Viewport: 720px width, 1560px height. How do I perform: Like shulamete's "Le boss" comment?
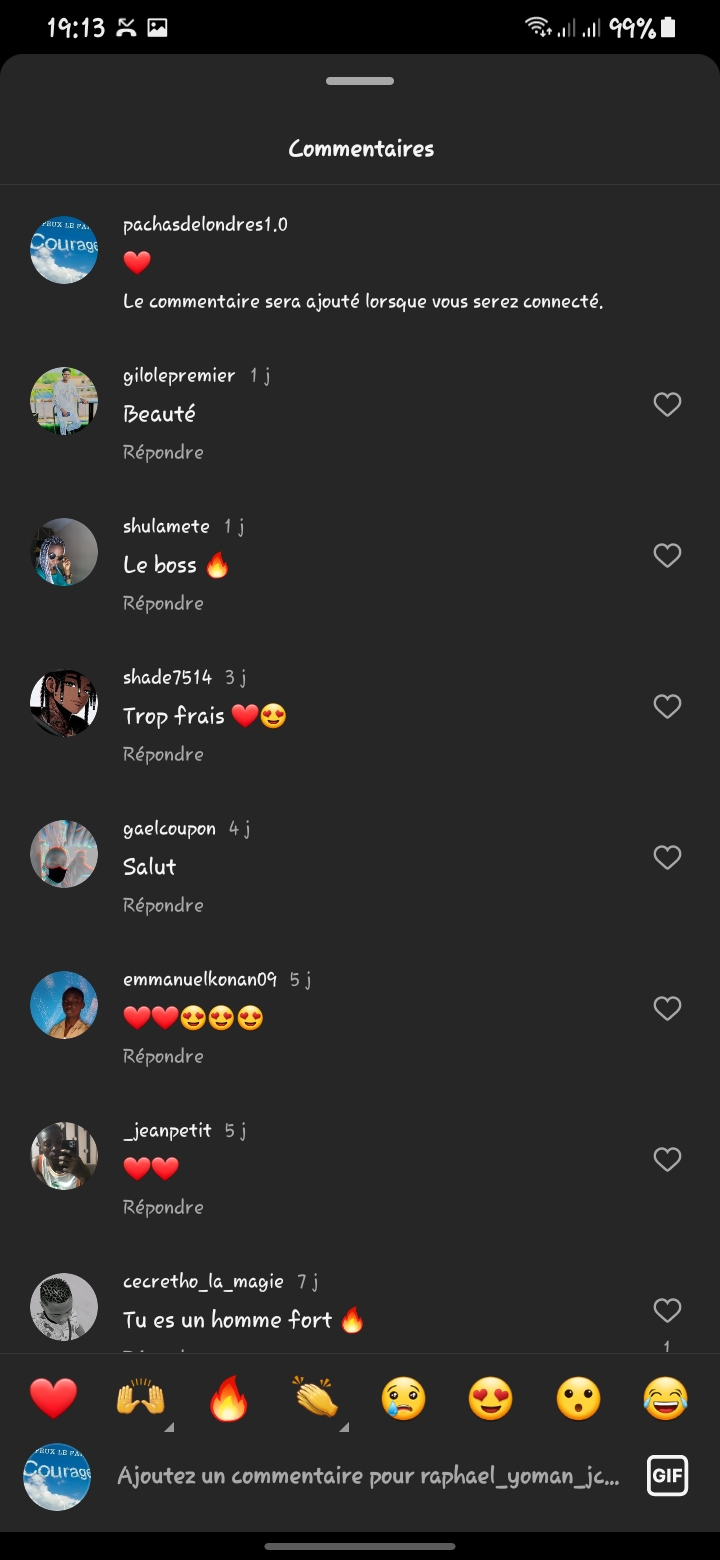click(667, 555)
